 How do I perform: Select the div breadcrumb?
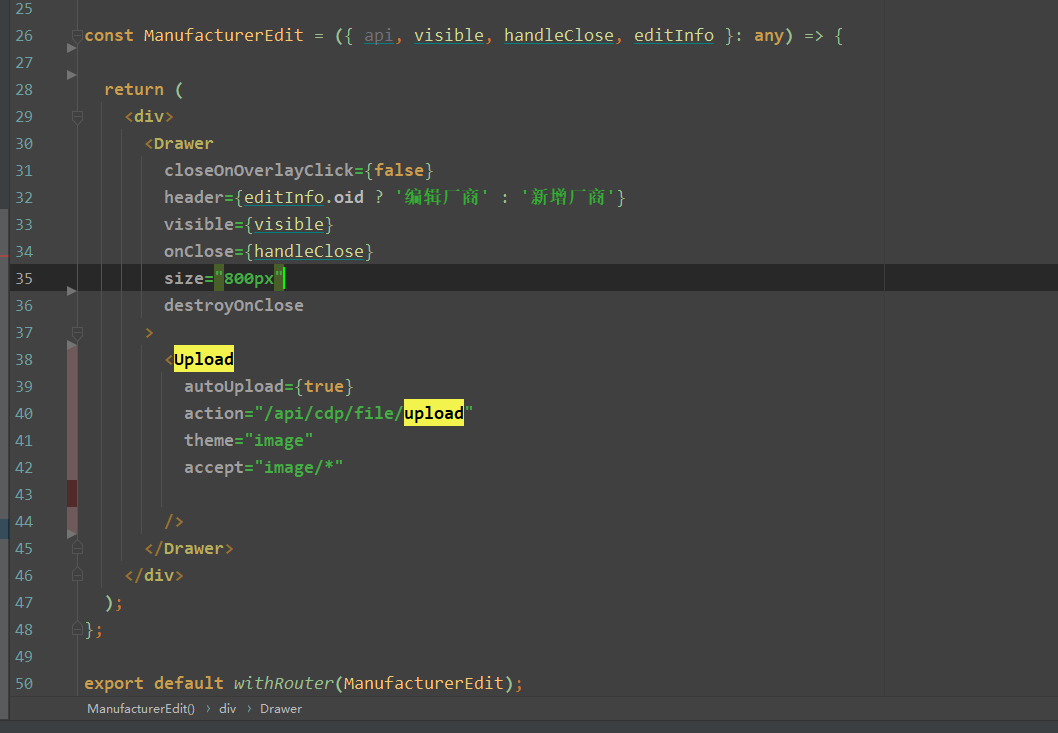coord(228,709)
